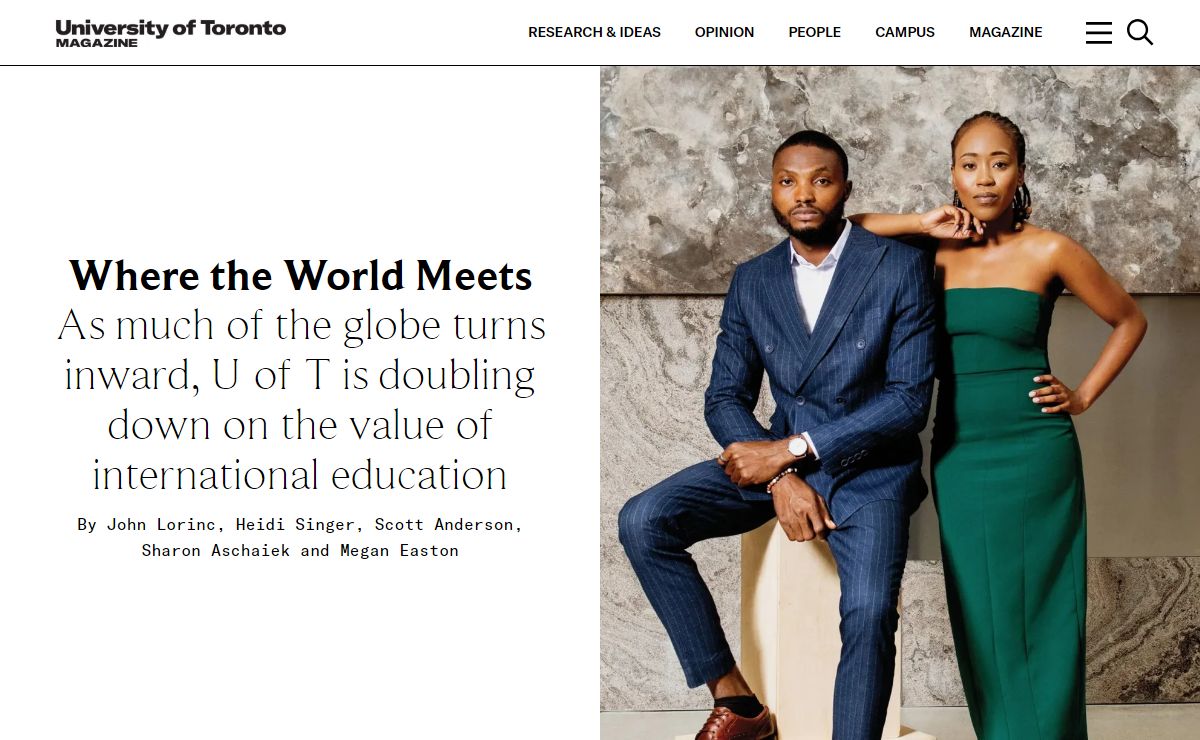Open the Campus menu item
The image size is (1200, 740).
905,32
